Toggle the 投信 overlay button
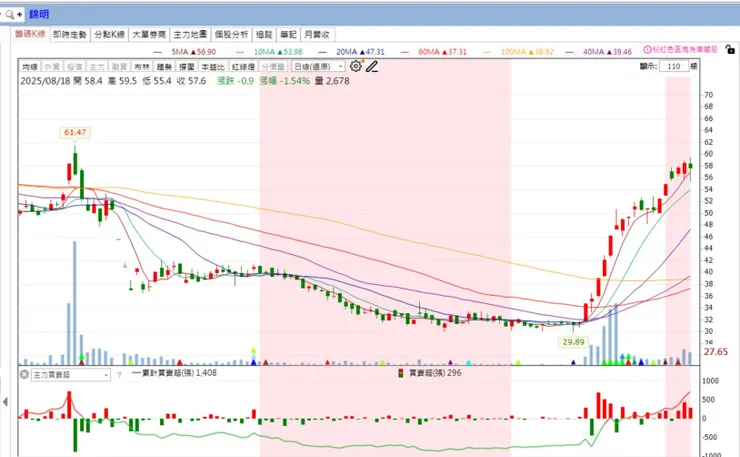This screenshot has width=740, height=457. click(x=75, y=67)
